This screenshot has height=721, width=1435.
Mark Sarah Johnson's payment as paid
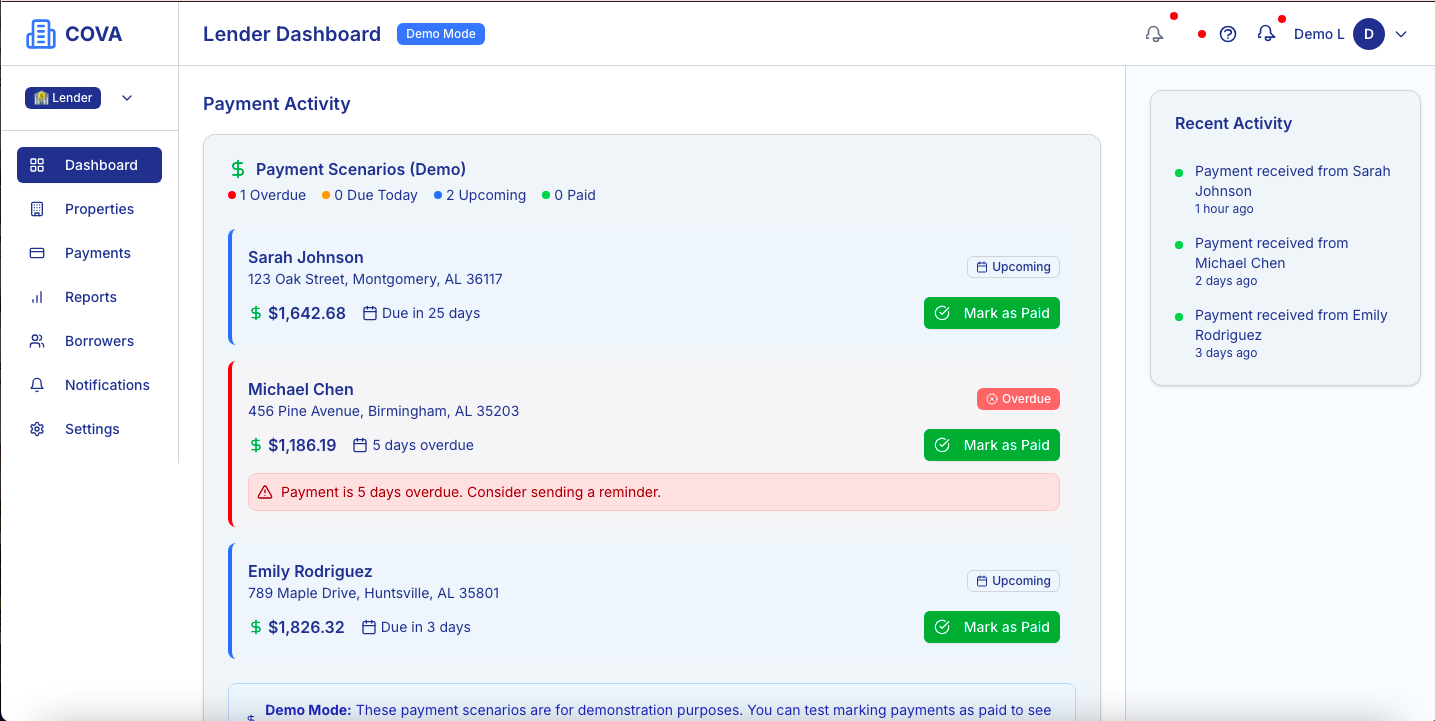click(x=991, y=312)
